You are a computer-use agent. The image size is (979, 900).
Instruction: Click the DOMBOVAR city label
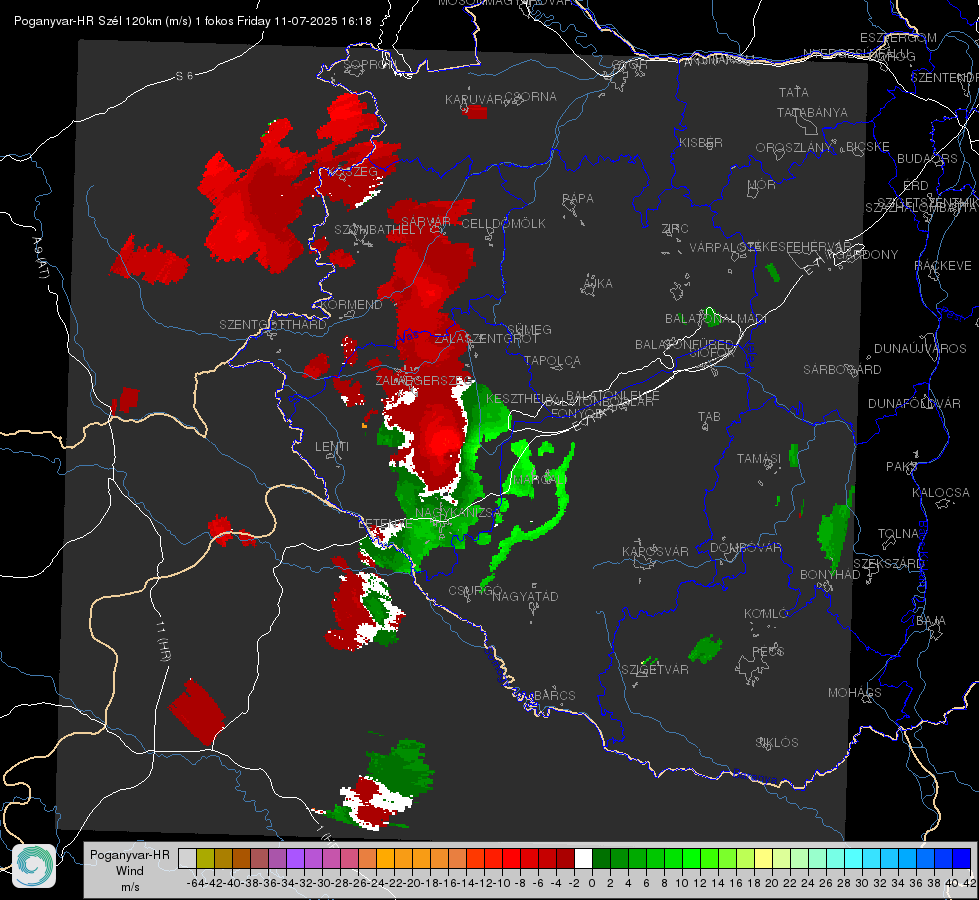pos(745,548)
